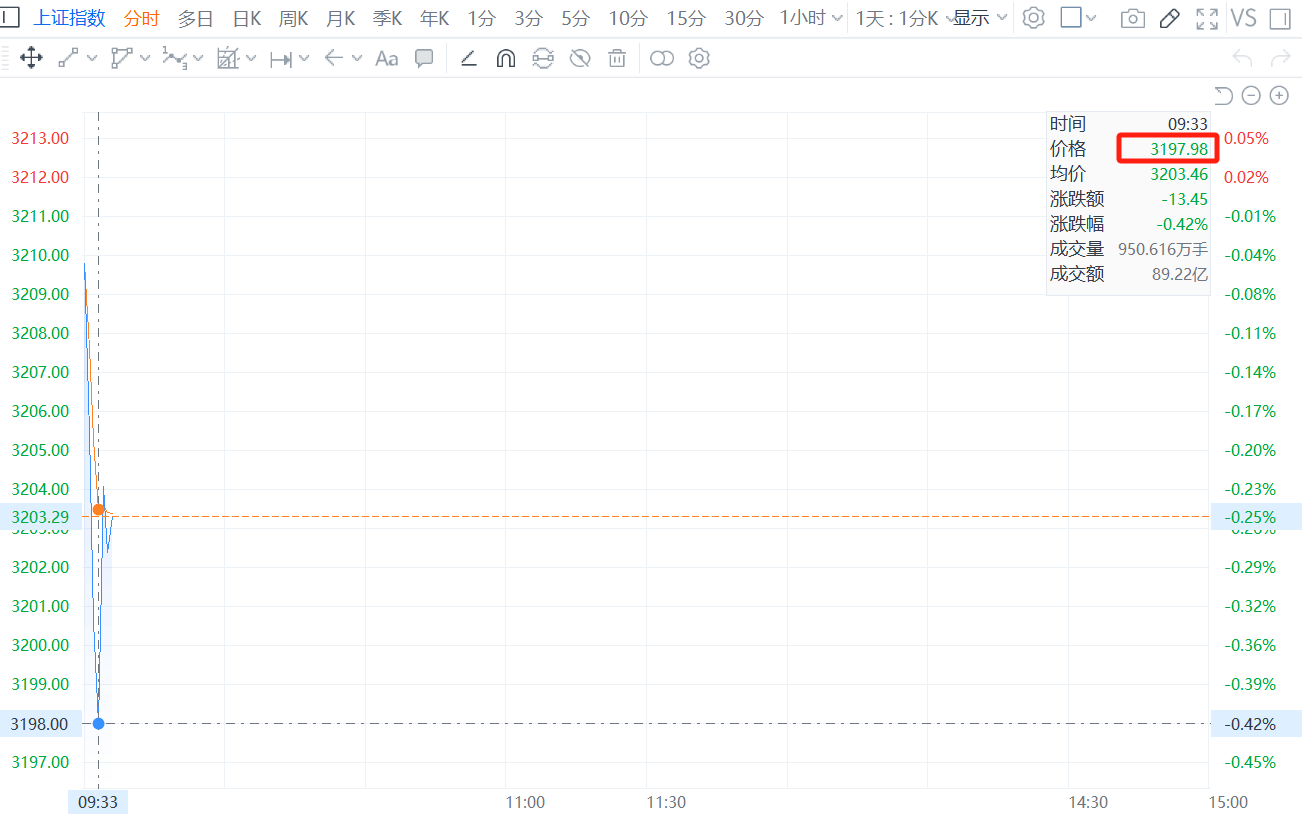Switch to the 日K tab
Viewport: 1302px width, 829px height.
(x=246, y=18)
